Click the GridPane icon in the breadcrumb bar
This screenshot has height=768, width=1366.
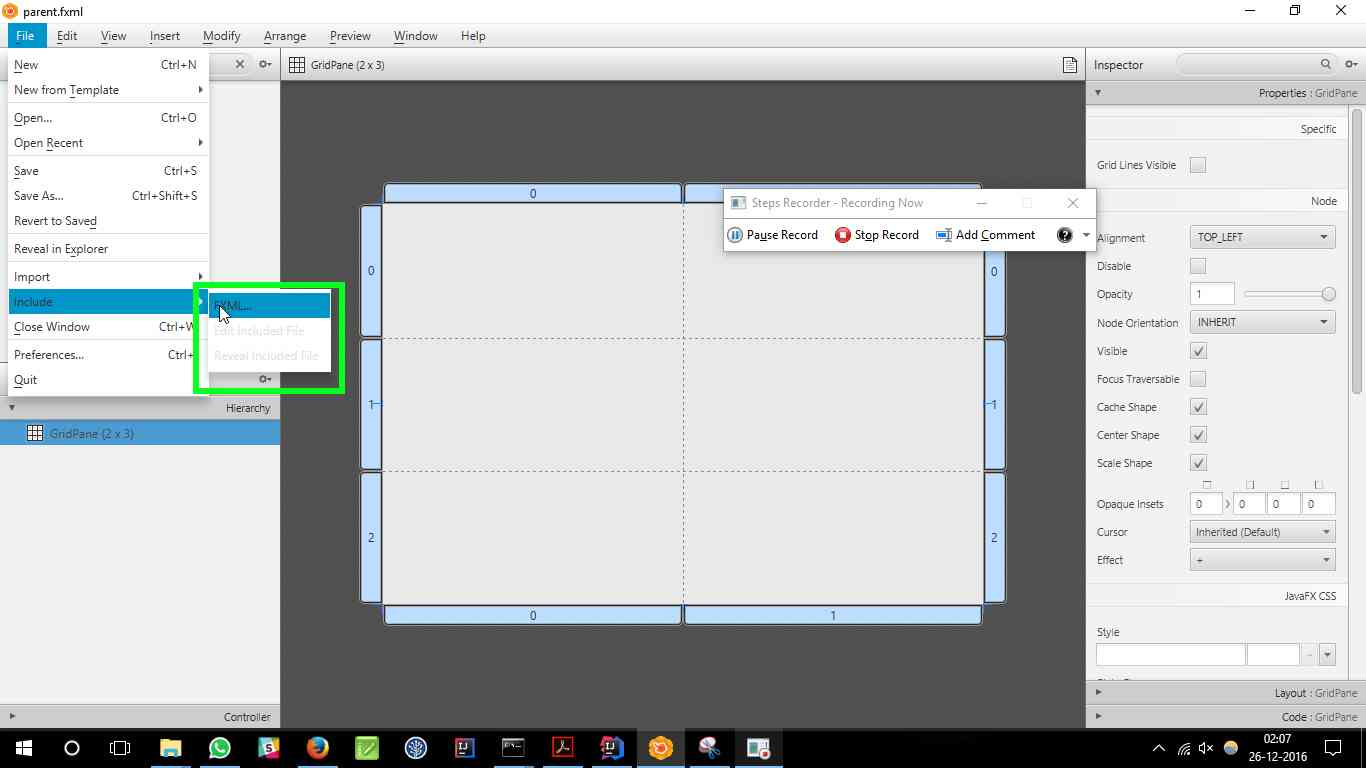point(296,65)
